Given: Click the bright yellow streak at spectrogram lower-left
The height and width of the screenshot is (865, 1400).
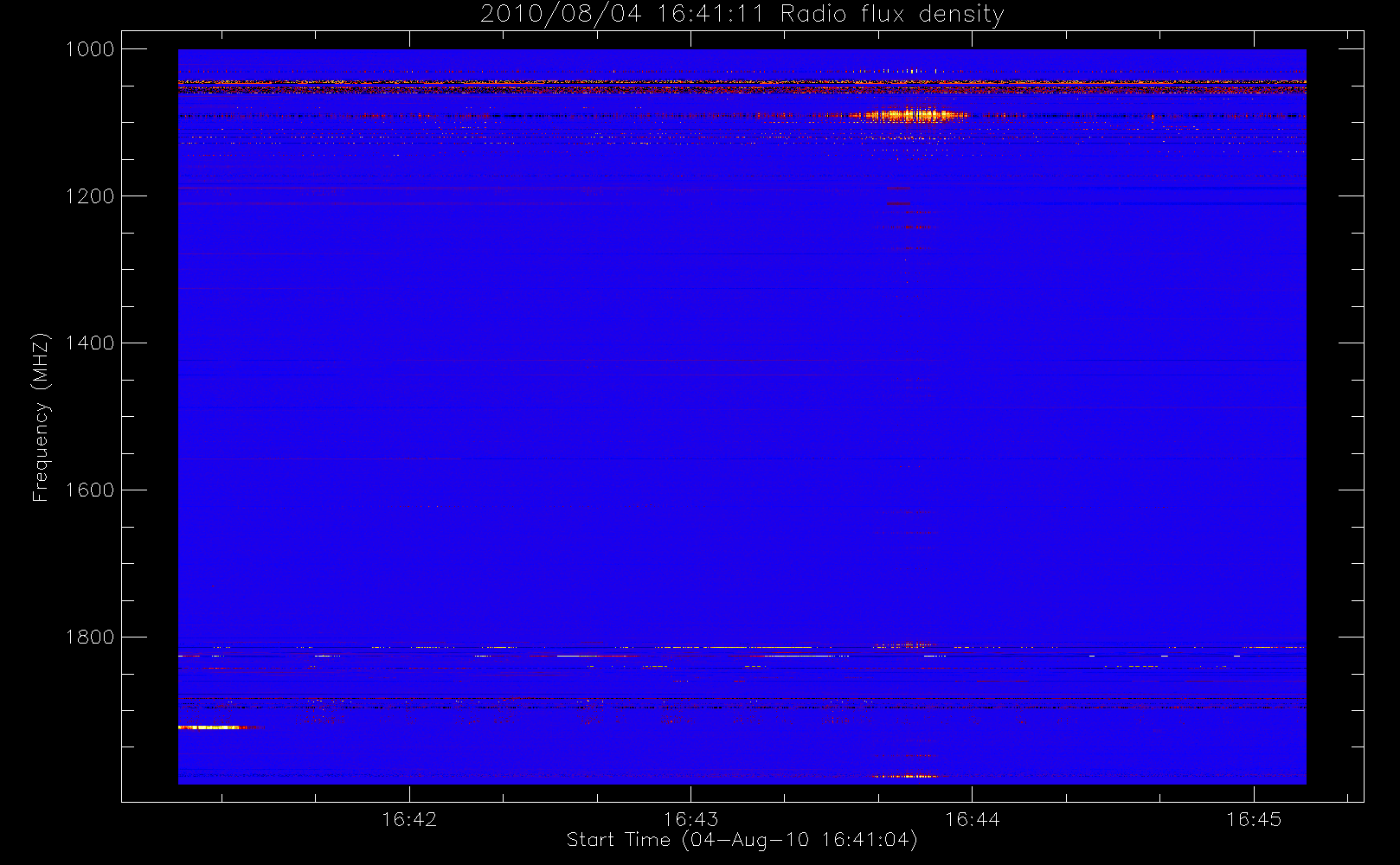Looking at the screenshot, I should tap(212, 727).
